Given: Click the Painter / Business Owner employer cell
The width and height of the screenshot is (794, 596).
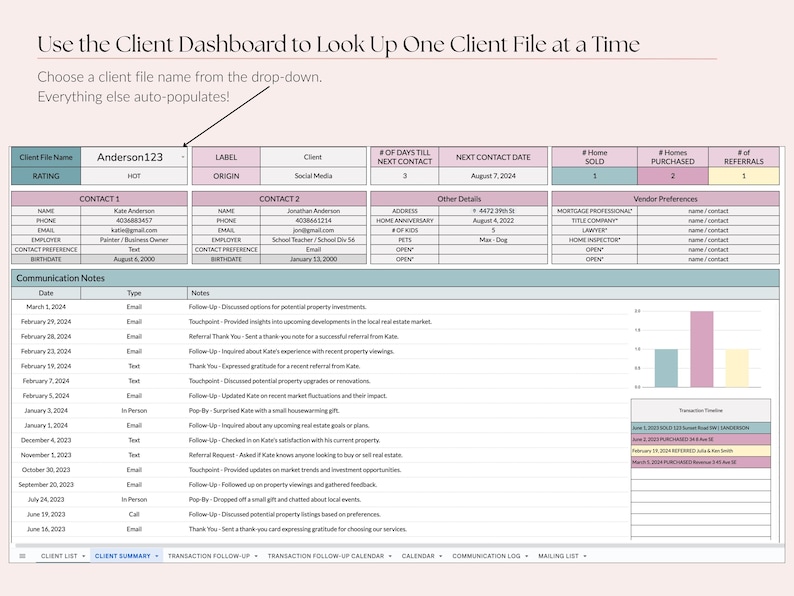Looking at the screenshot, I should point(134,240).
